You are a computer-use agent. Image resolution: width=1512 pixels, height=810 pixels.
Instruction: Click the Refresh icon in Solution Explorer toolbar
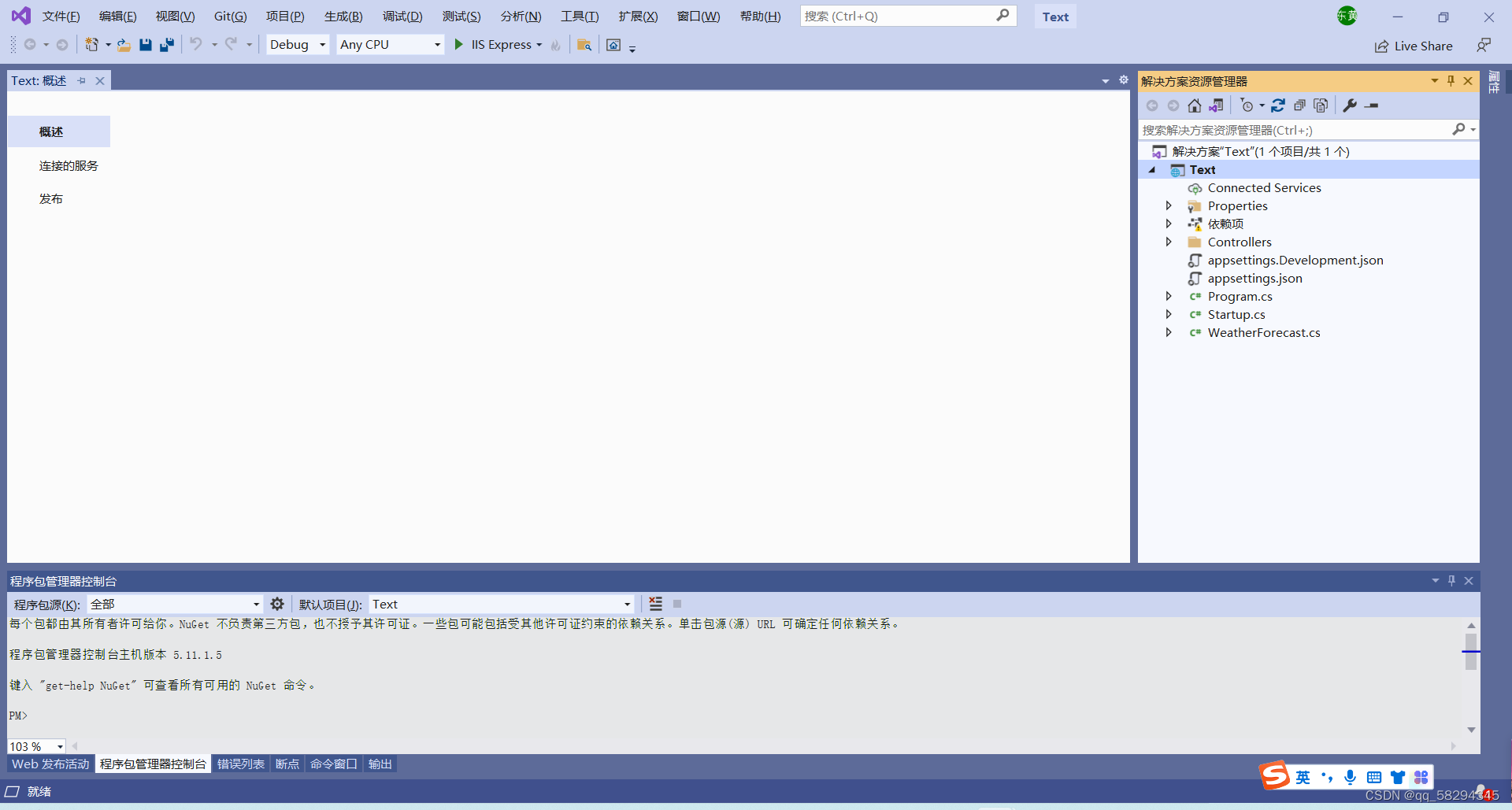1278,105
